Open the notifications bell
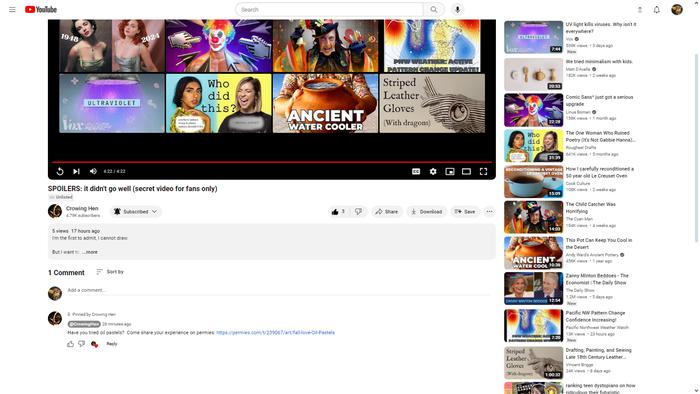Viewport: 700px width, 394px height. pyautogui.click(x=656, y=9)
